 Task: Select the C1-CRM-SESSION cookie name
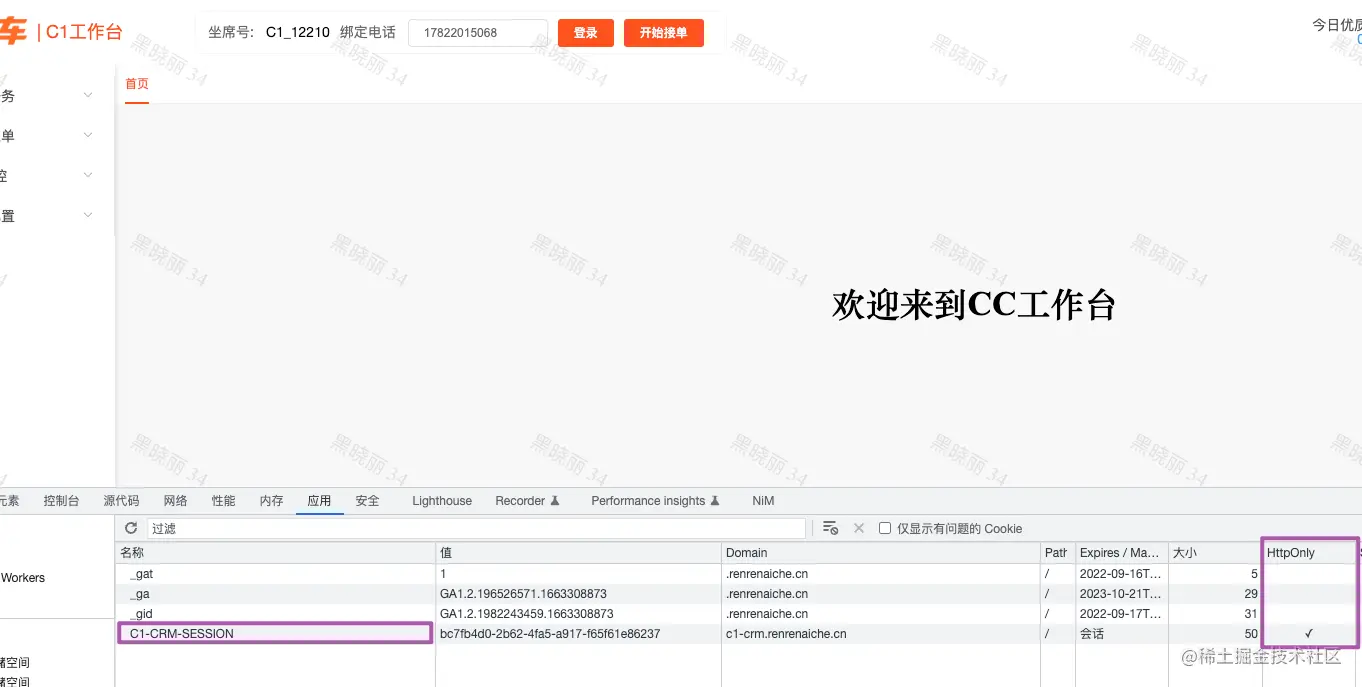click(182, 634)
